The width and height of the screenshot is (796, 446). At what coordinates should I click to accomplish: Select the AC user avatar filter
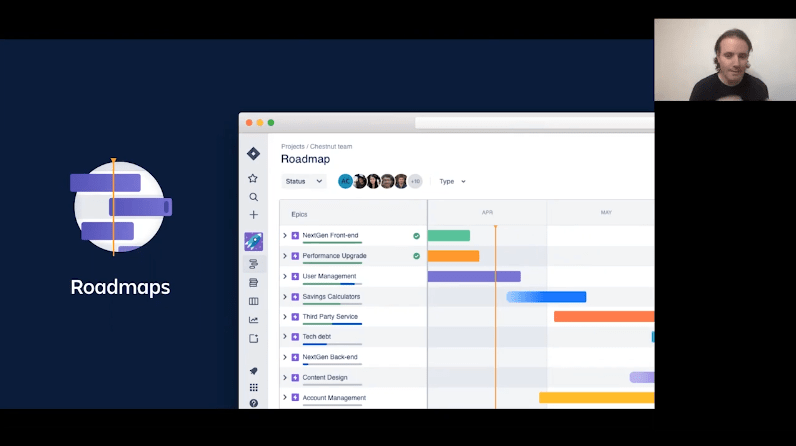tap(345, 181)
